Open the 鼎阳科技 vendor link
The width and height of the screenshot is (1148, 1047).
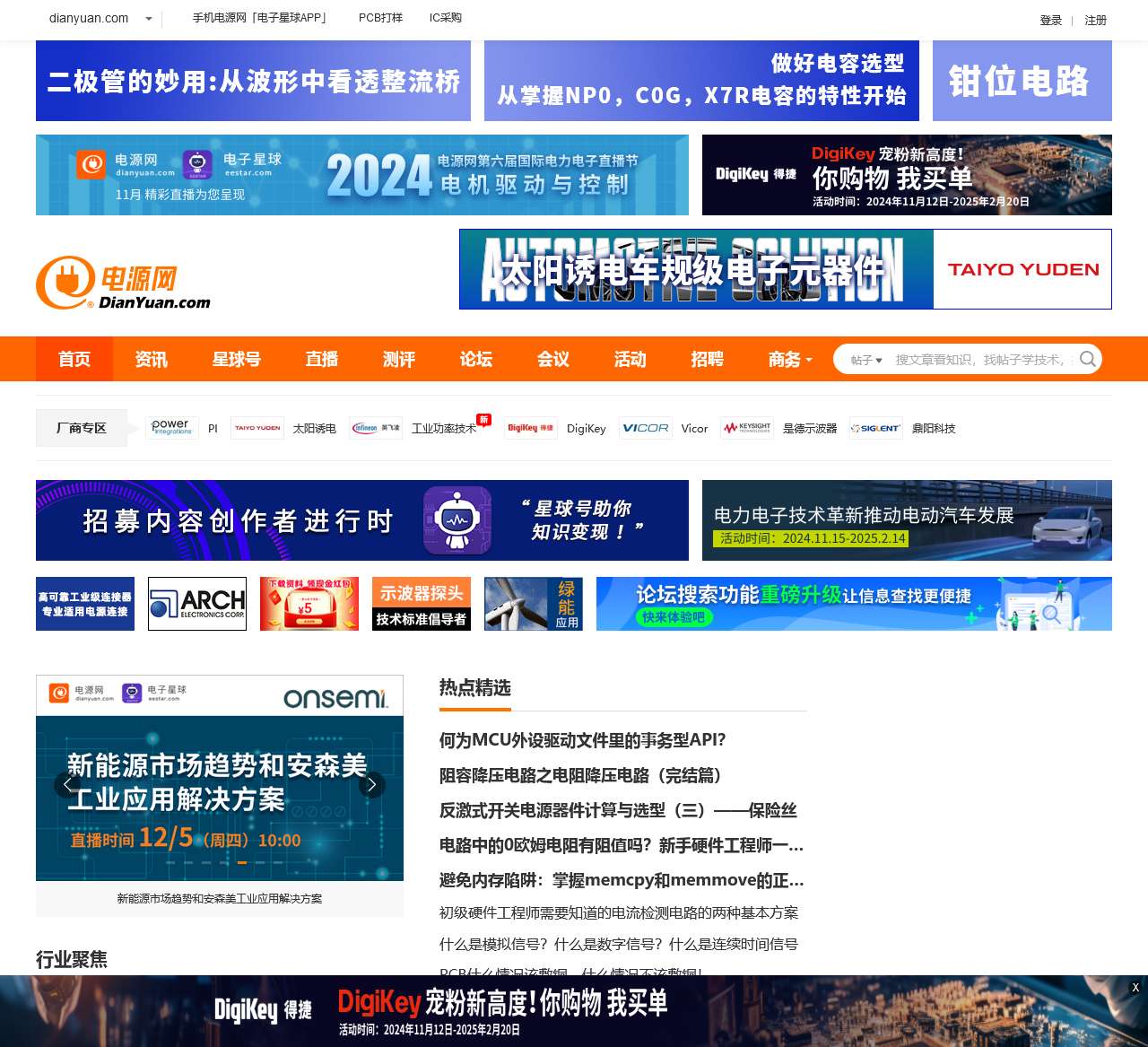click(934, 429)
